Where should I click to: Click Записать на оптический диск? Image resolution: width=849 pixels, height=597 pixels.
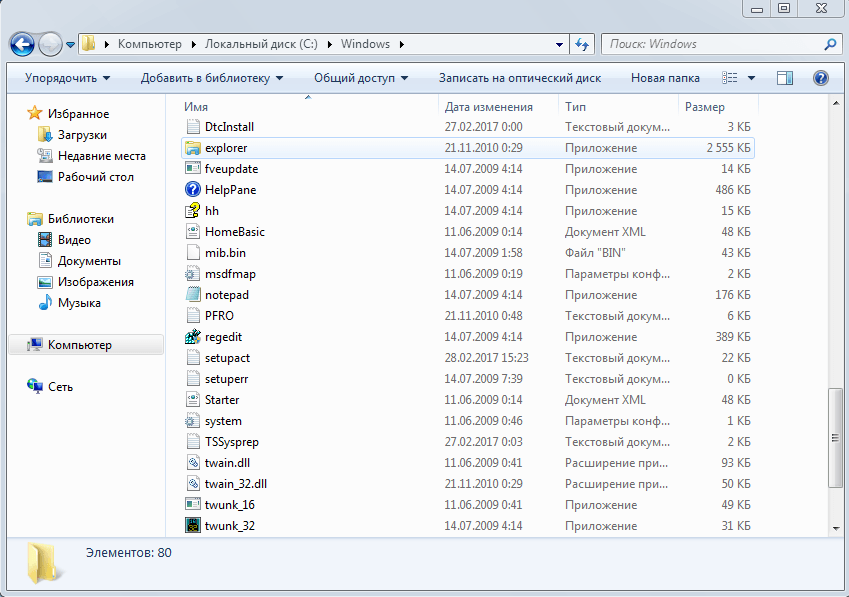[520, 78]
